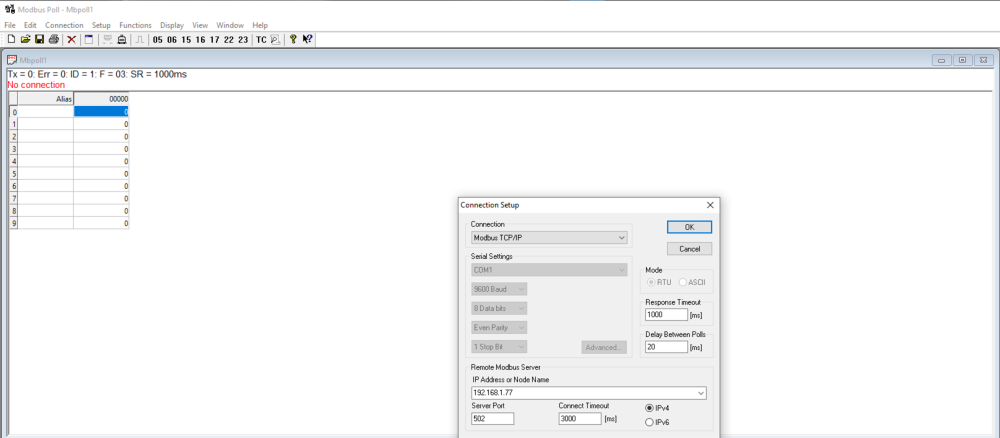Viewport: 1000px width, 438px height.
Task: Click the red No connection status text
Action: [x=36, y=85]
